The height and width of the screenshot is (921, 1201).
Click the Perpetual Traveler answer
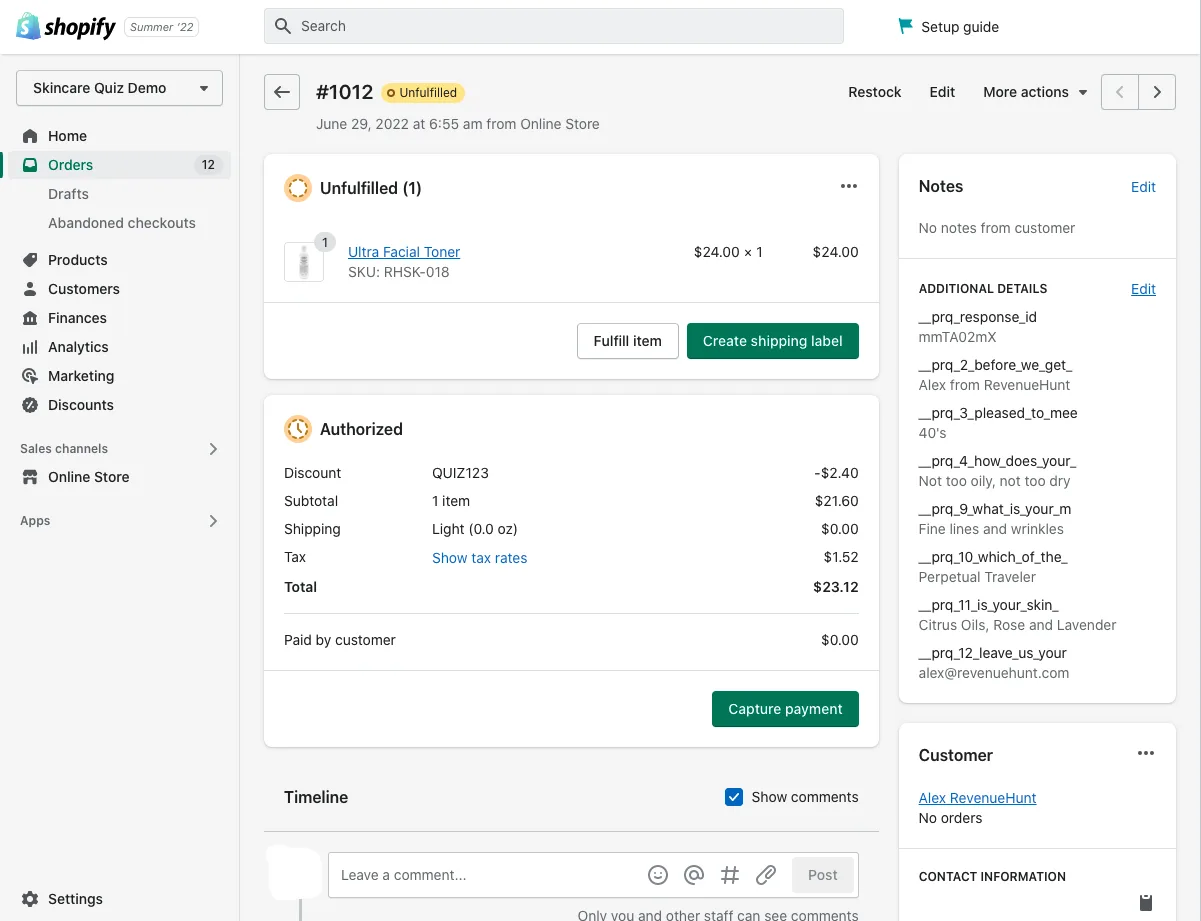(977, 577)
